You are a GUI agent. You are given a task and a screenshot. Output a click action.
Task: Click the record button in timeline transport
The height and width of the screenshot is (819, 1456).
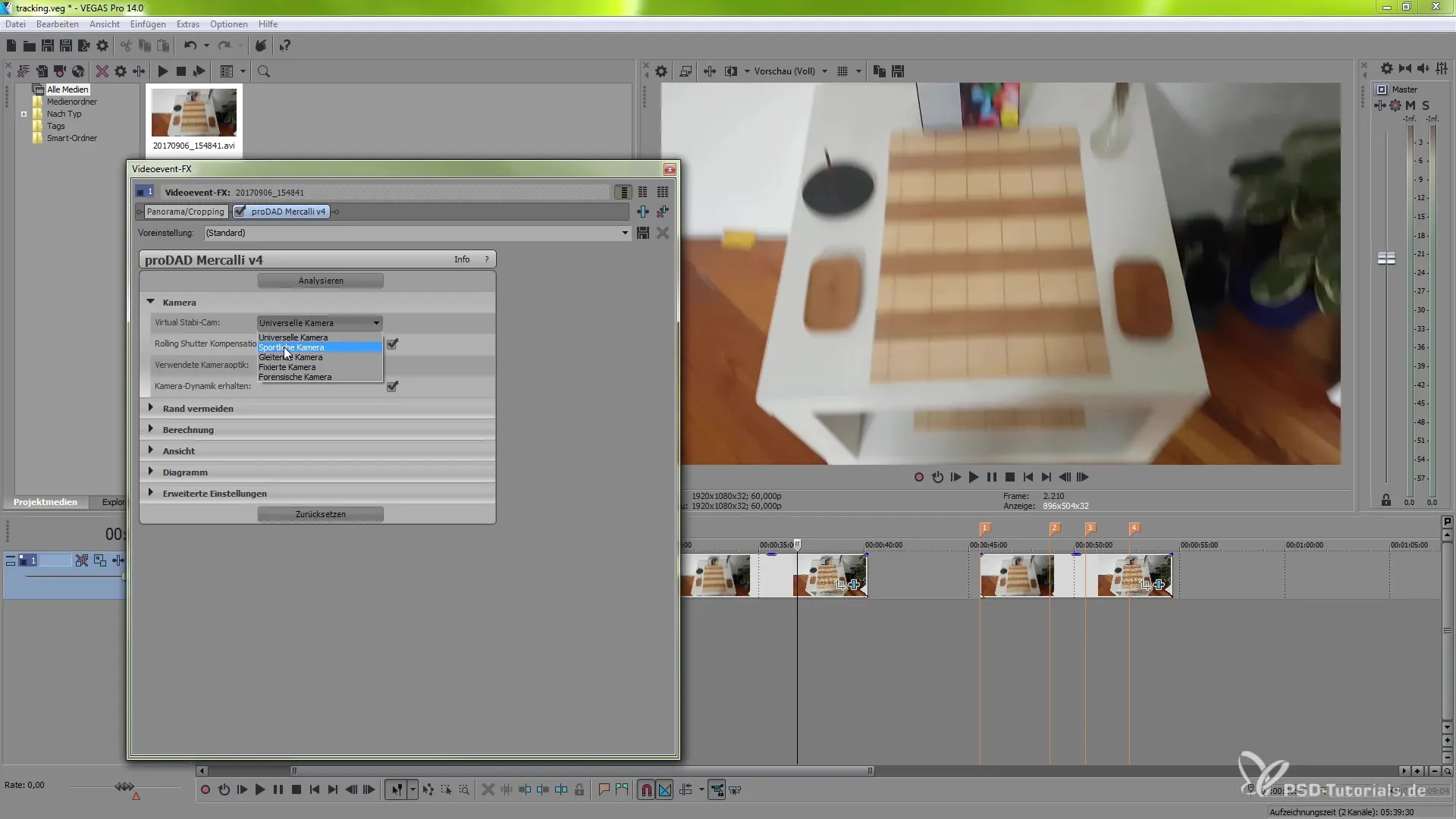coord(205,790)
